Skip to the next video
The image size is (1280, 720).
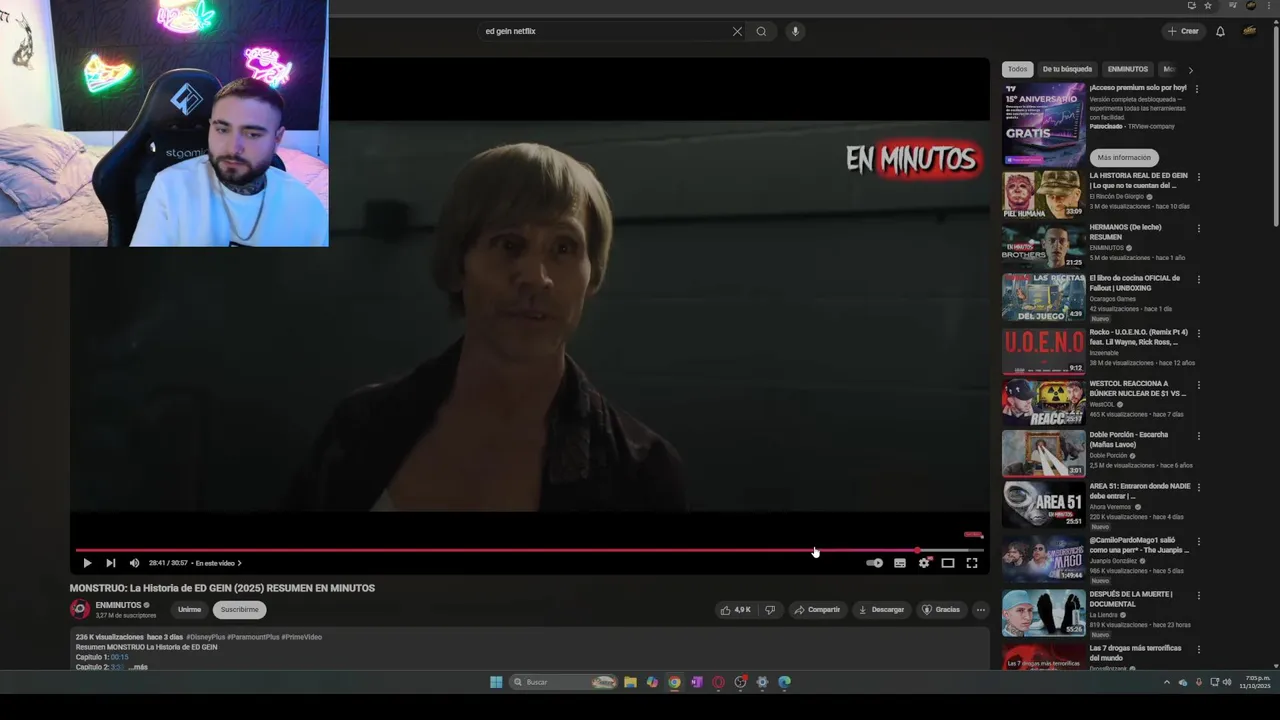coord(110,563)
